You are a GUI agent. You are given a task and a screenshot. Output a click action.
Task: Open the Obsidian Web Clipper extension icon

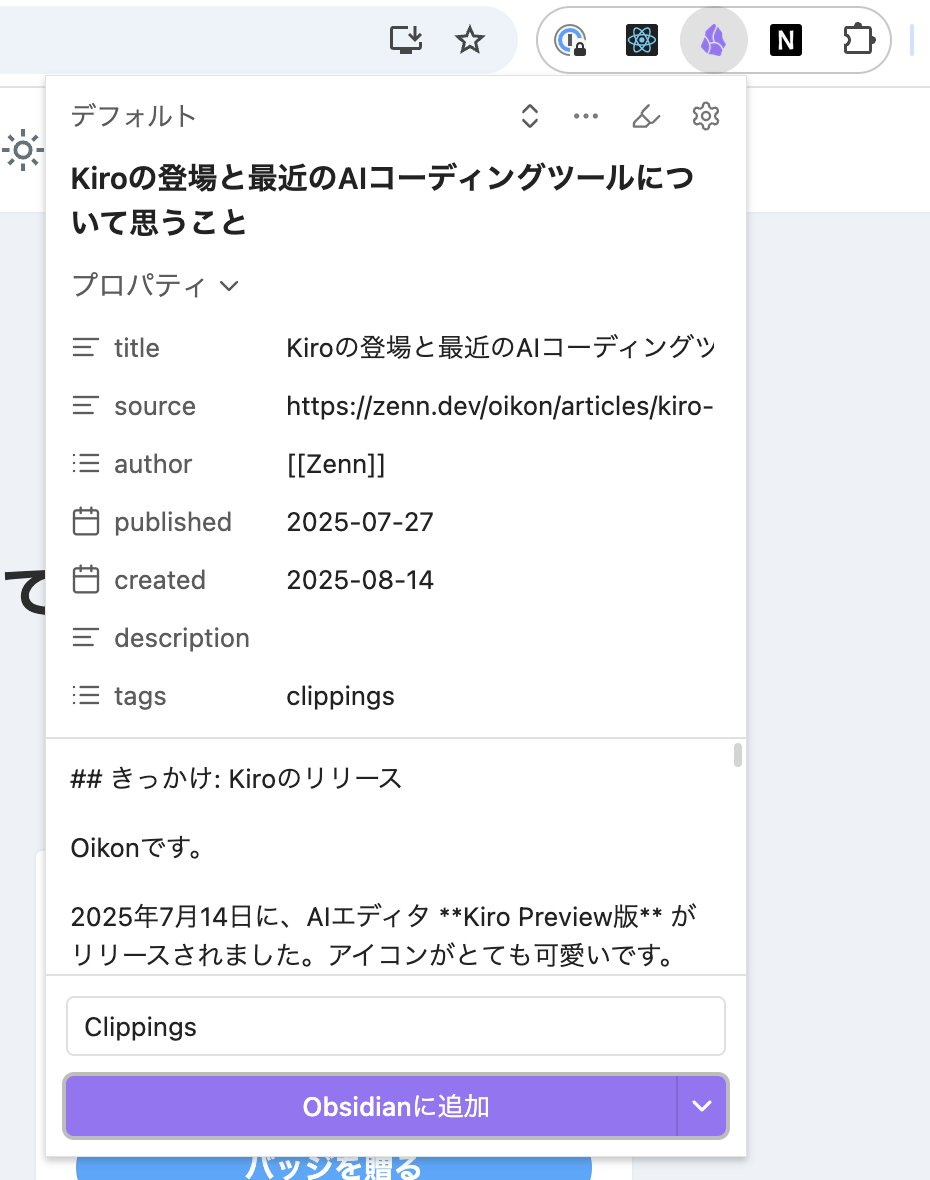713,40
